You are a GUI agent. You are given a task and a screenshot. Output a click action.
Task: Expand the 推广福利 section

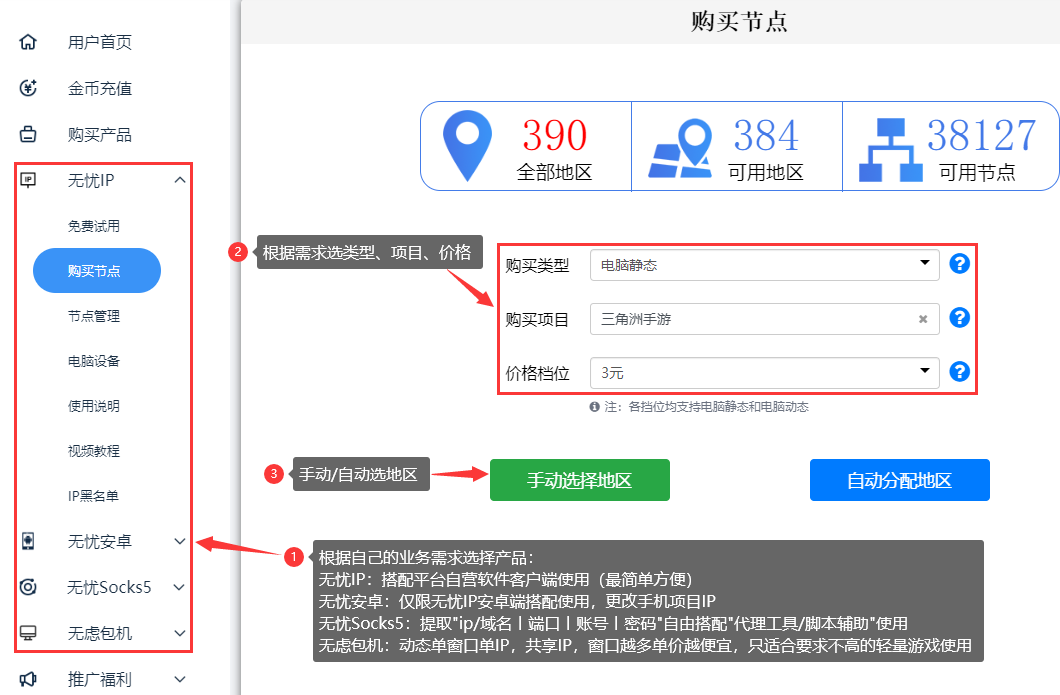[180, 679]
